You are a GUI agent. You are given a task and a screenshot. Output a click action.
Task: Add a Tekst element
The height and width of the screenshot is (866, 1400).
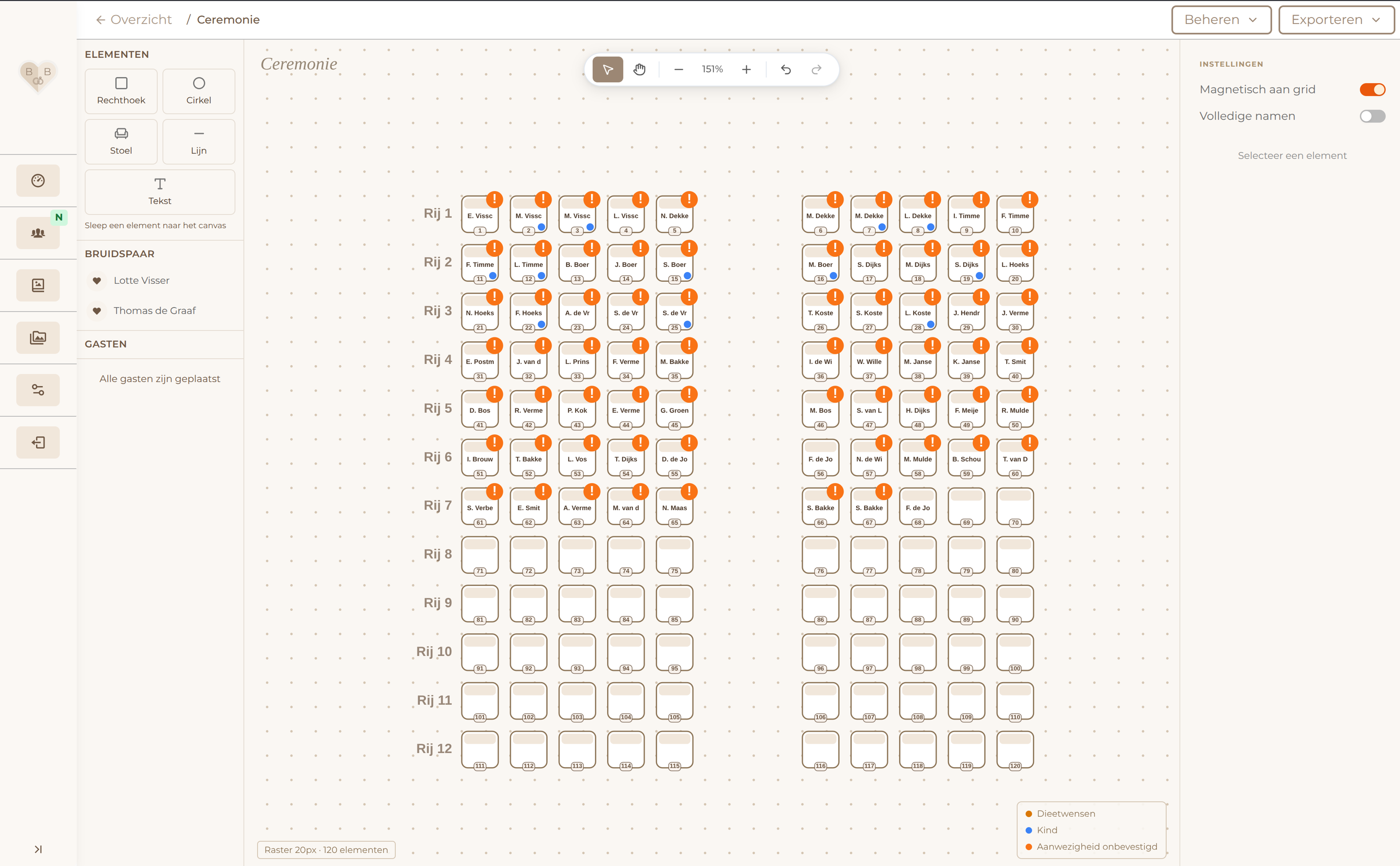pos(160,192)
